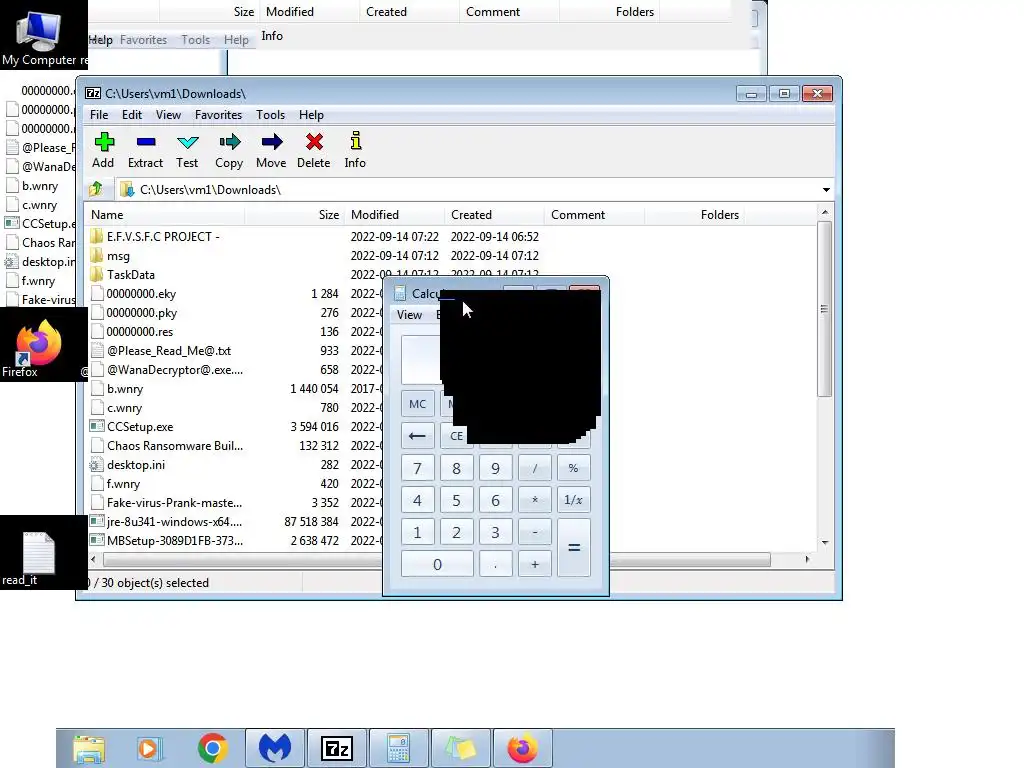The width and height of the screenshot is (1024, 768).
Task: Open the Calculator View menu
Action: (x=409, y=315)
